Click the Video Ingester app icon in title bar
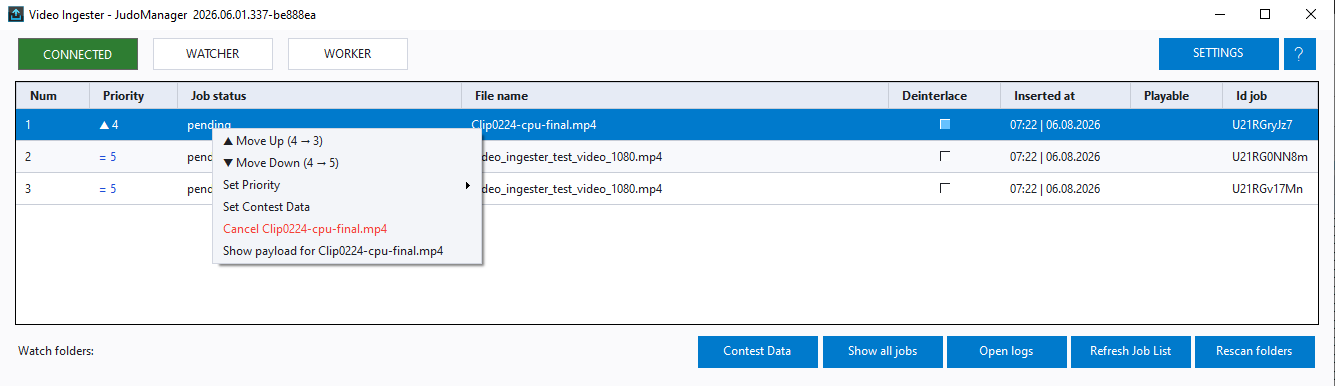This screenshot has height=386, width=1335. click(15, 14)
